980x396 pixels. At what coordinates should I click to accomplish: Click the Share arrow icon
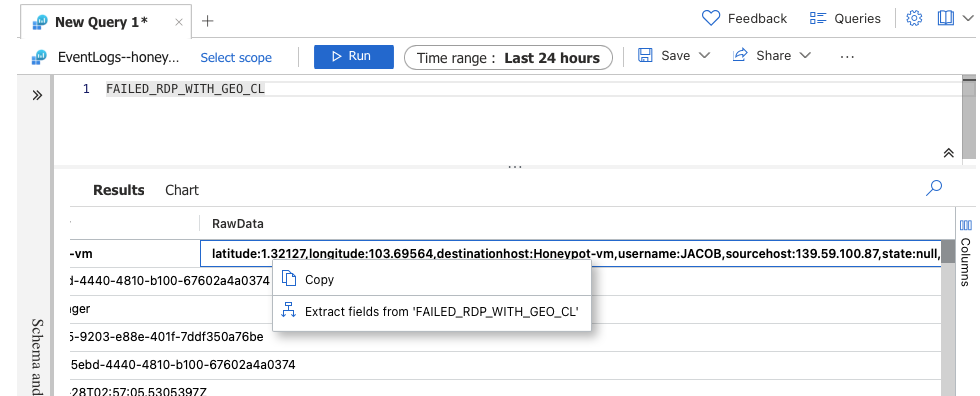tap(740, 55)
